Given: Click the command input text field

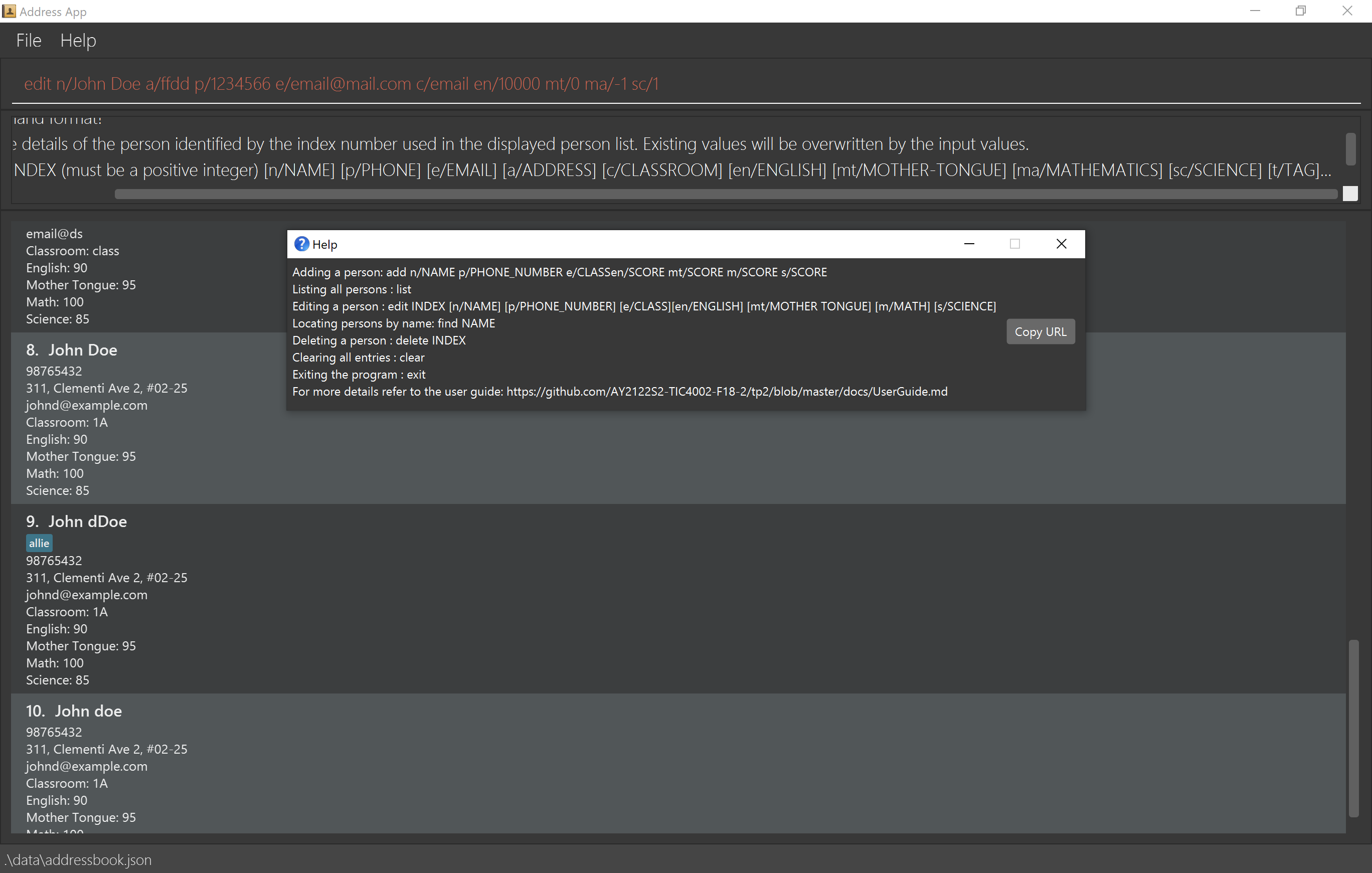Looking at the screenshot, I should tap(683, 84).
